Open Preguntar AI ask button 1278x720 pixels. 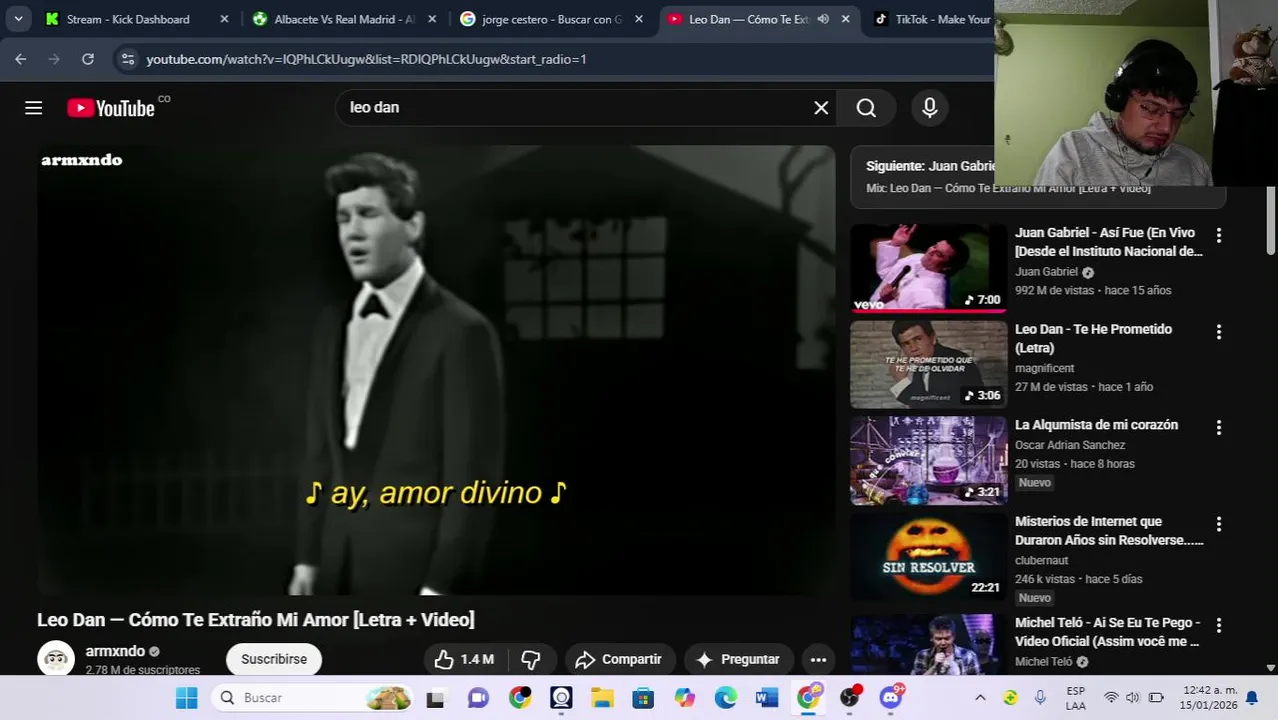tap(738, 659)
